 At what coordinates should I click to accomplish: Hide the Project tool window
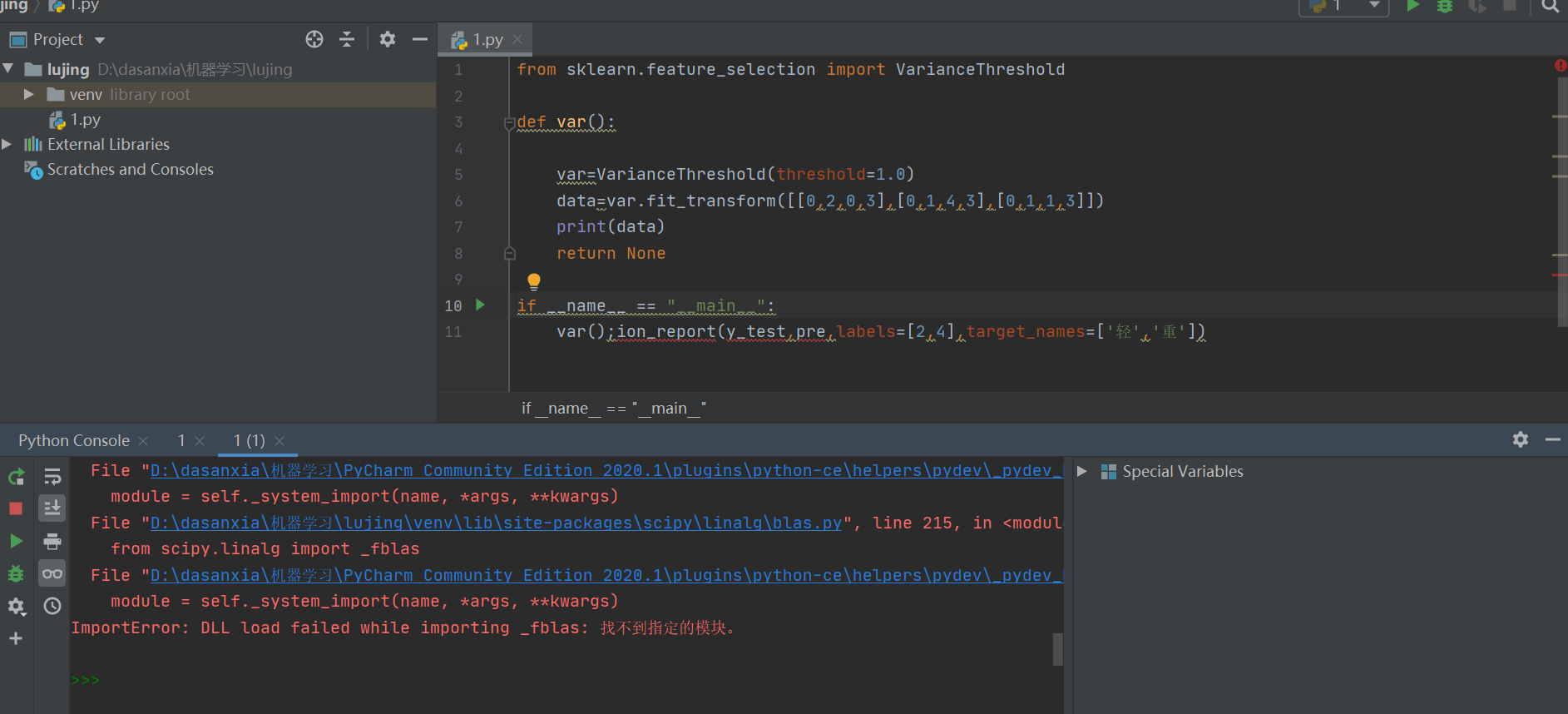[420, 39]
